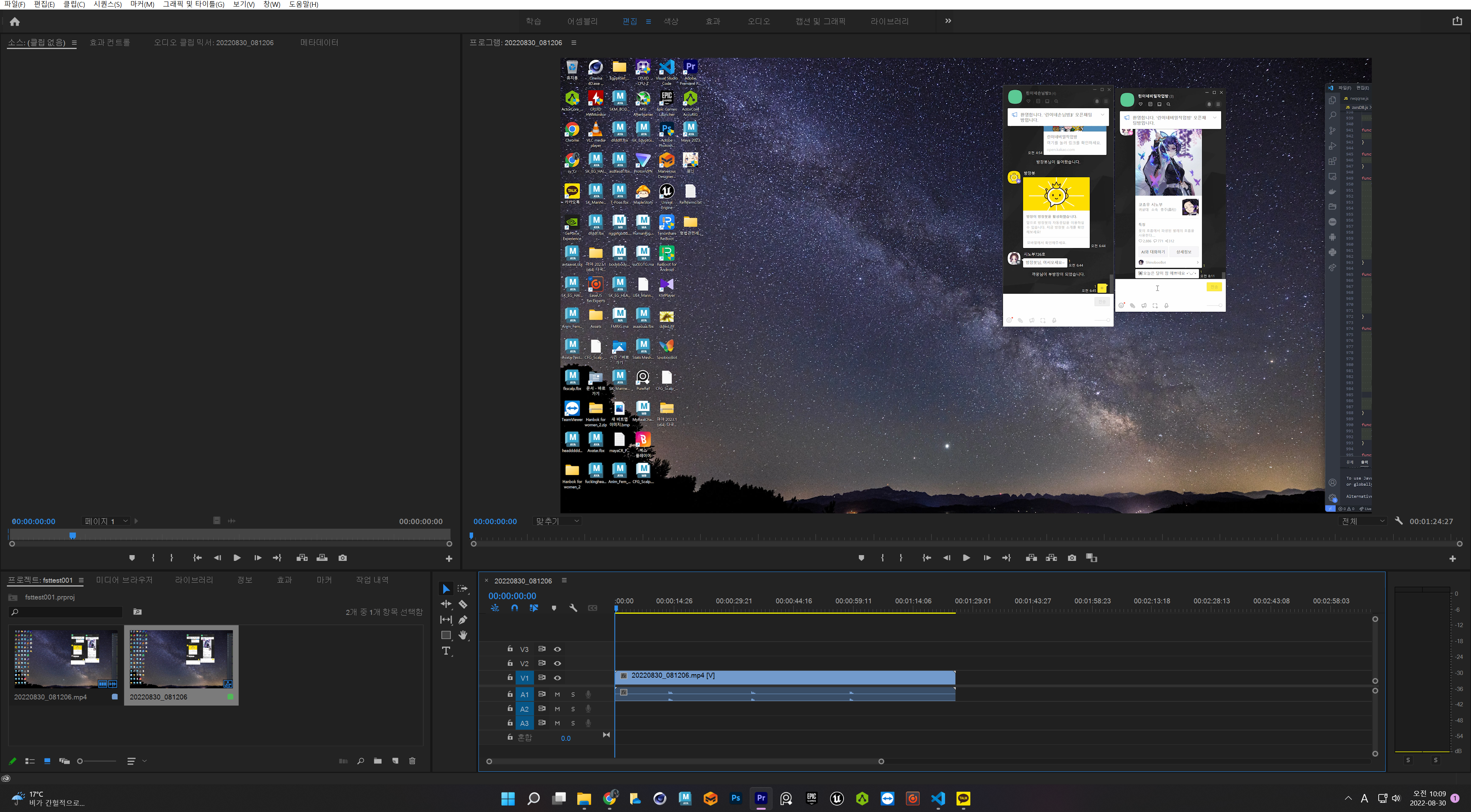1471x812 pixels.
Task: Open the 색상 workspace
Action: point(671,22)
